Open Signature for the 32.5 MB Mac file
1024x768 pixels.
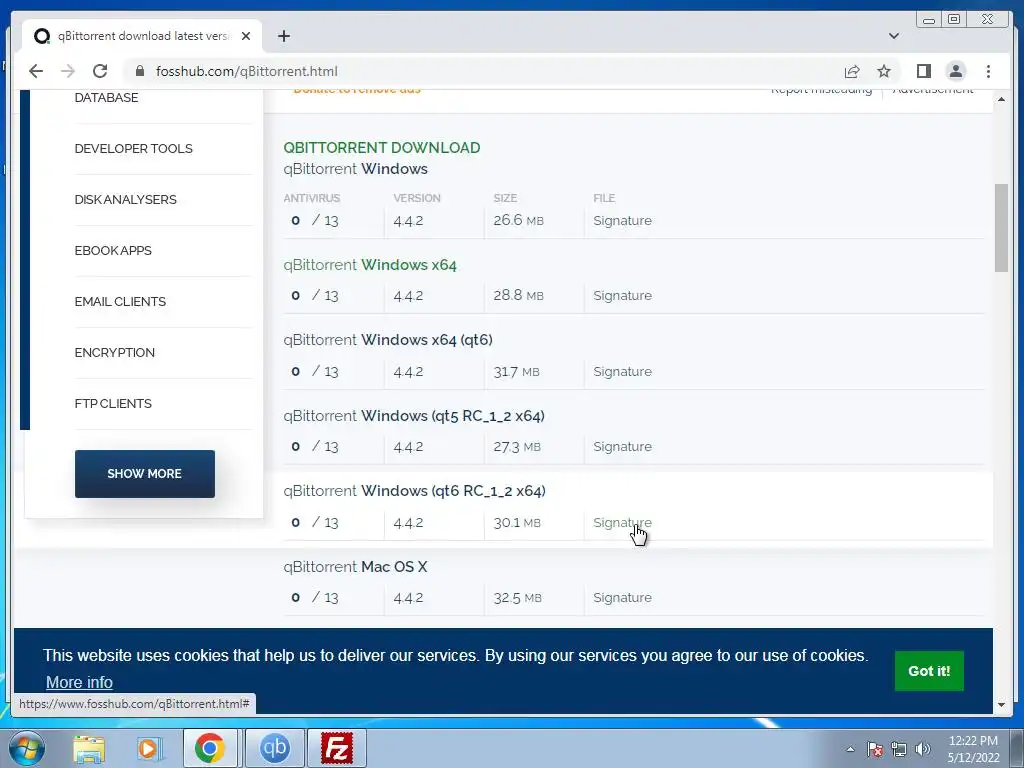(x=622, y=598)
